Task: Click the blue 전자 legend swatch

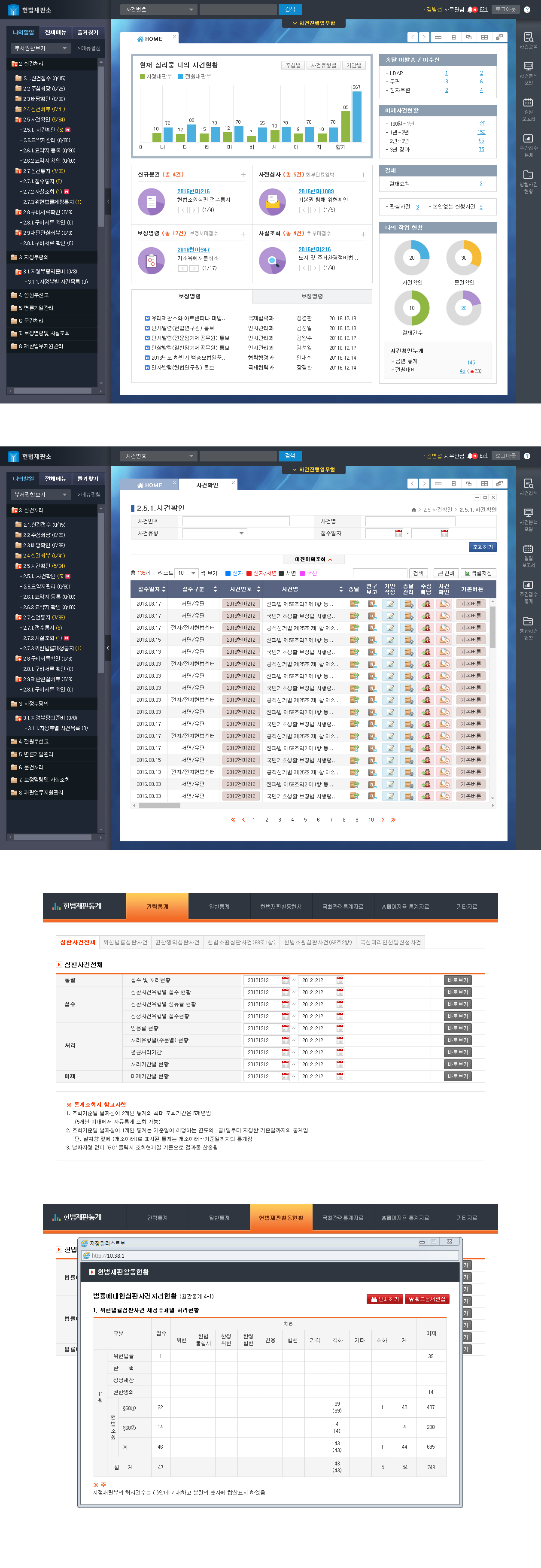Action: 228,573
